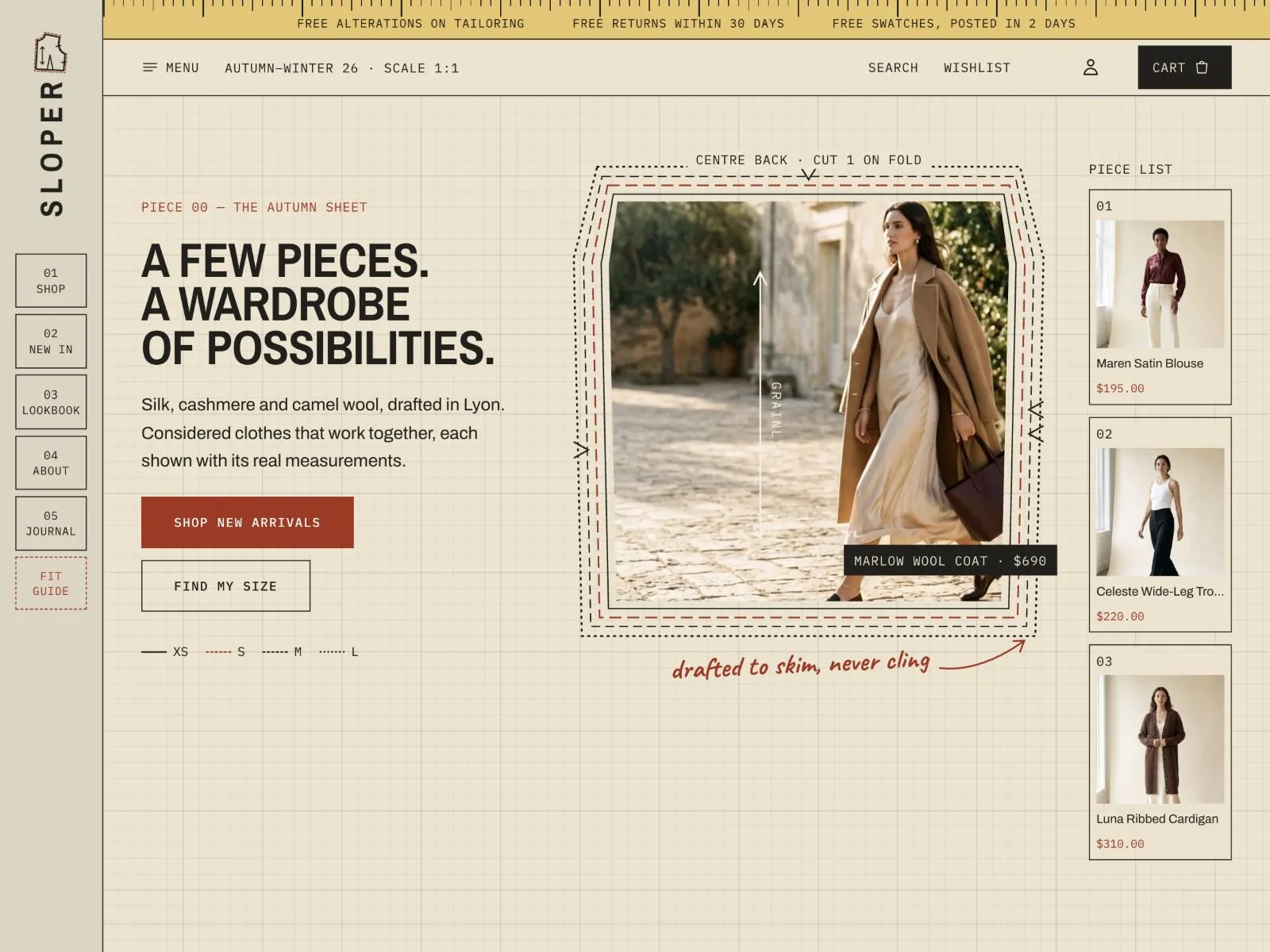Go to 01 Shop in sidebar
The image size is (1270, 952).
tap(51, 281)
